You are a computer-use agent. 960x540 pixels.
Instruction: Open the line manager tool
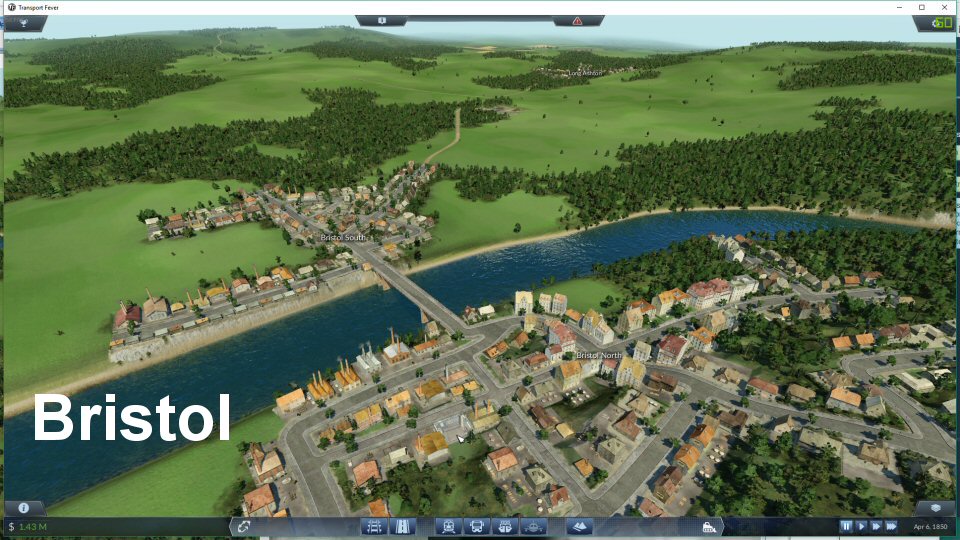pyautogui.click(x=244, y=527)
